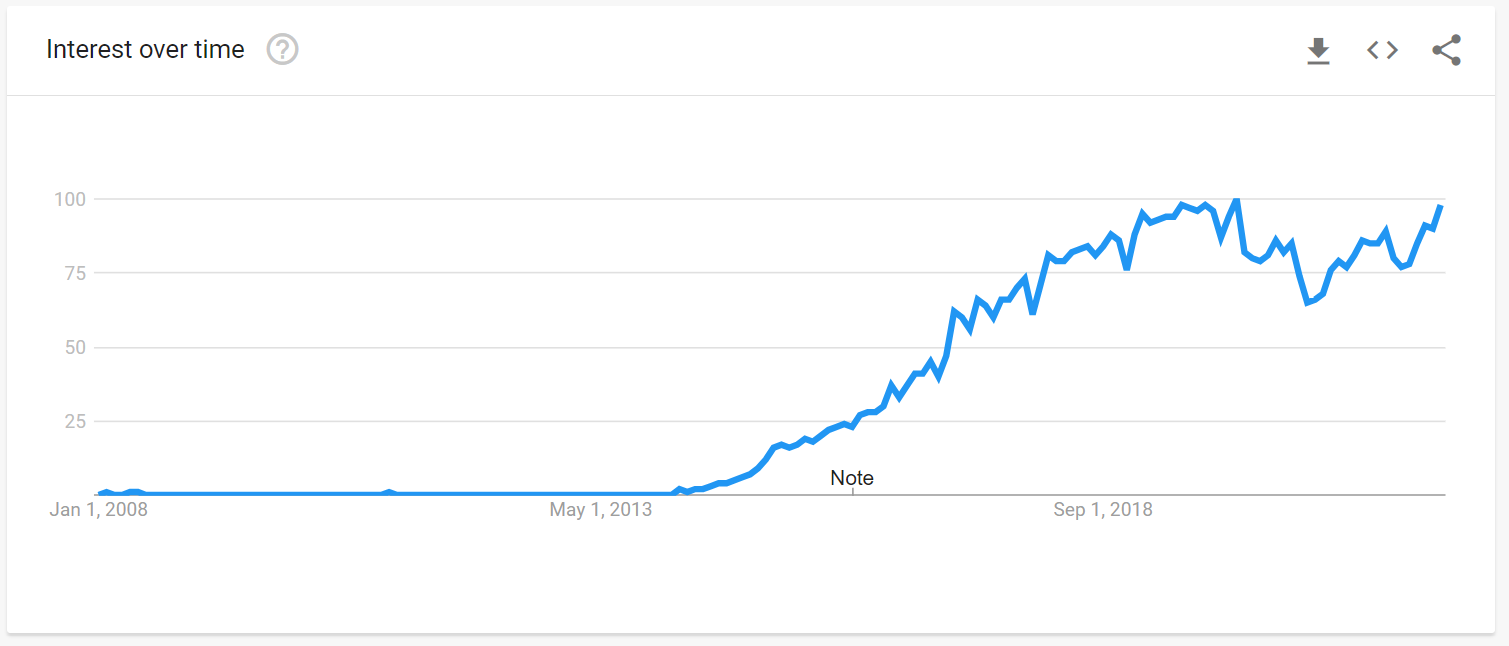Click the 50 value on the y-axis
The width and height of the screenshot is (1509, 646).
tap(77, 348)
